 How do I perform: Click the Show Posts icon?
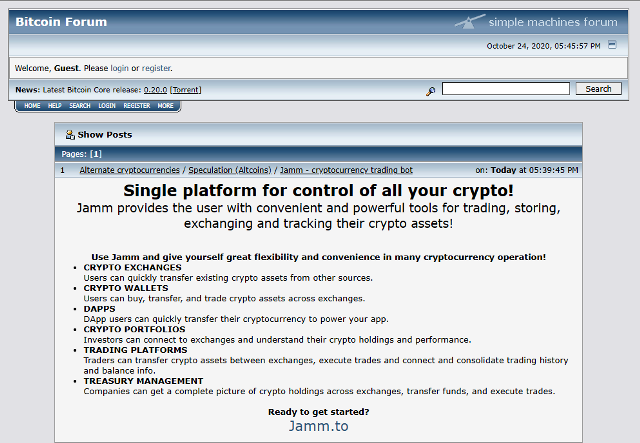70,134
